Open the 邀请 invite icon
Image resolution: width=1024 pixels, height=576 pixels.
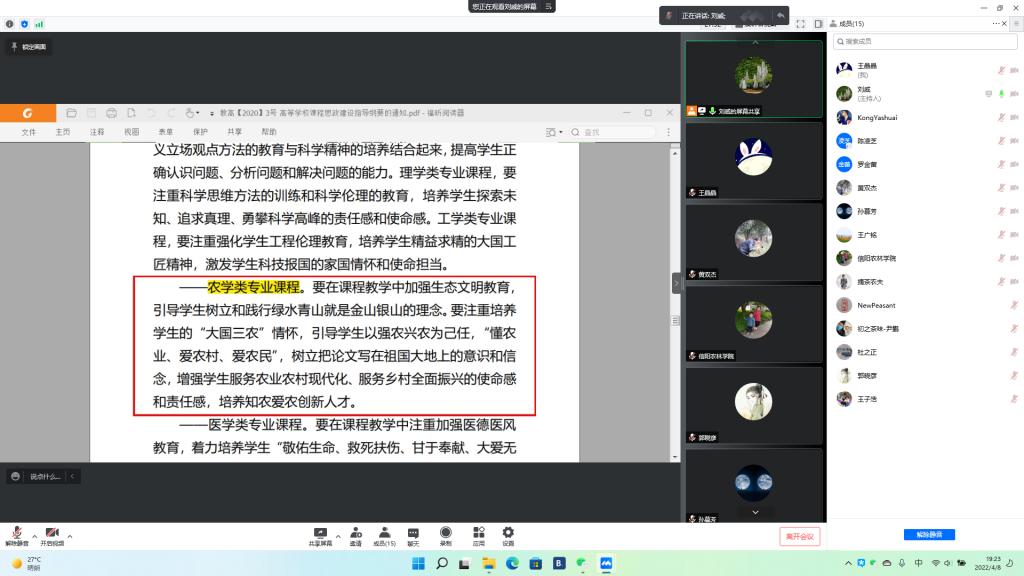(355, 534)
